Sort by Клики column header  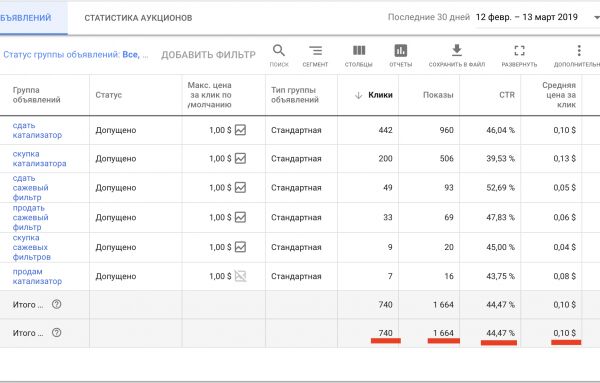tap(380, 95)
